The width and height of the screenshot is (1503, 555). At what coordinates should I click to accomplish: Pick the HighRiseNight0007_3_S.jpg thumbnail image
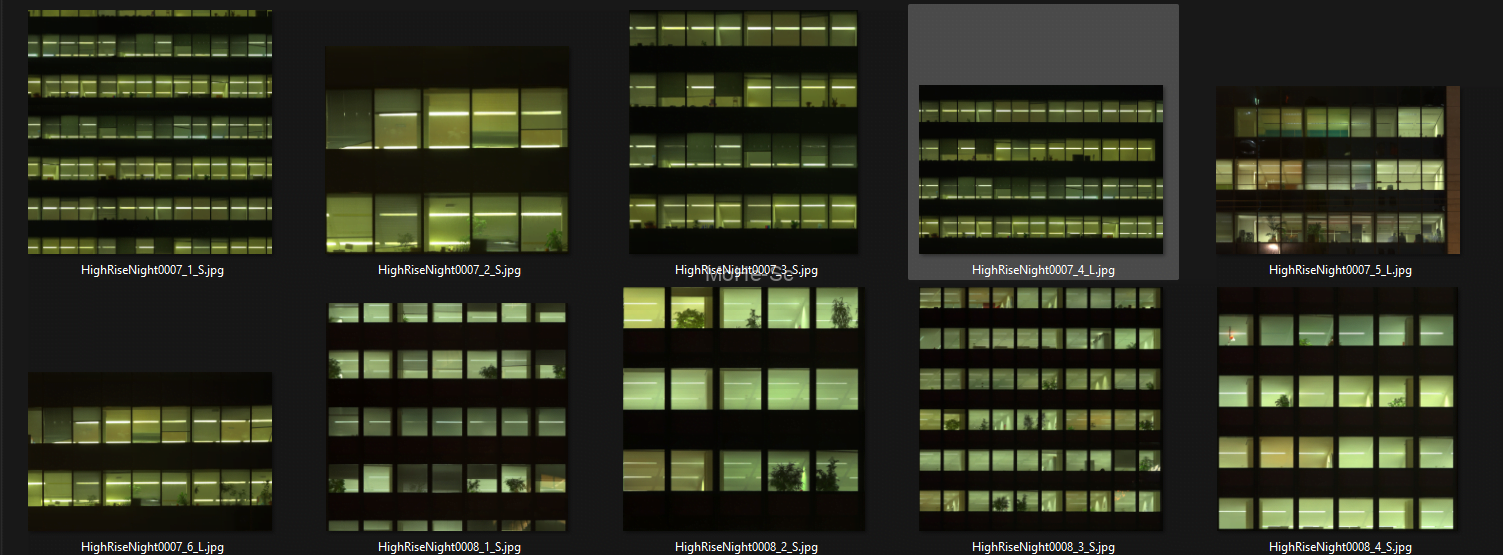click(743, 132)
